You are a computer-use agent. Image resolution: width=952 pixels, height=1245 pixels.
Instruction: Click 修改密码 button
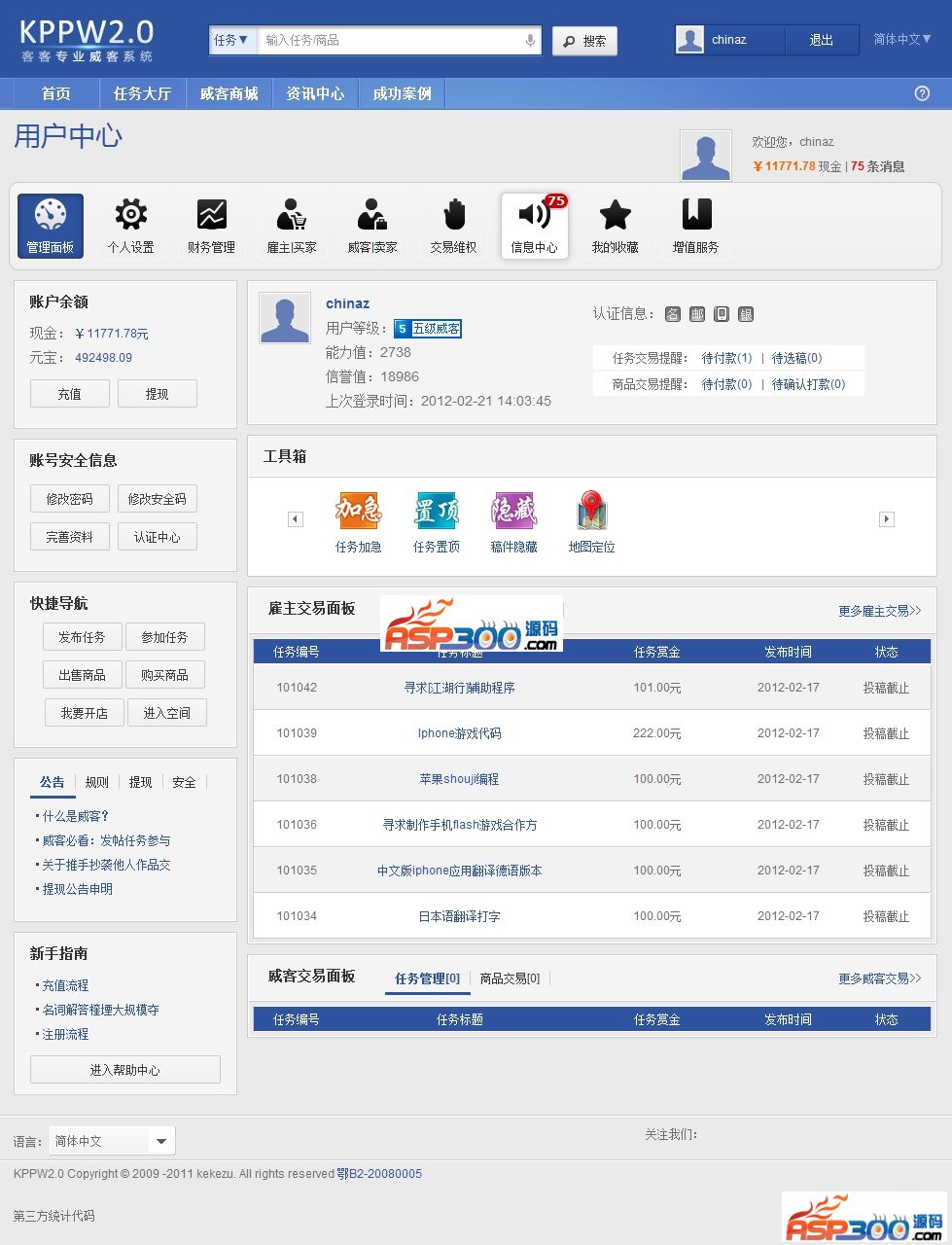[x=70, y=499]
